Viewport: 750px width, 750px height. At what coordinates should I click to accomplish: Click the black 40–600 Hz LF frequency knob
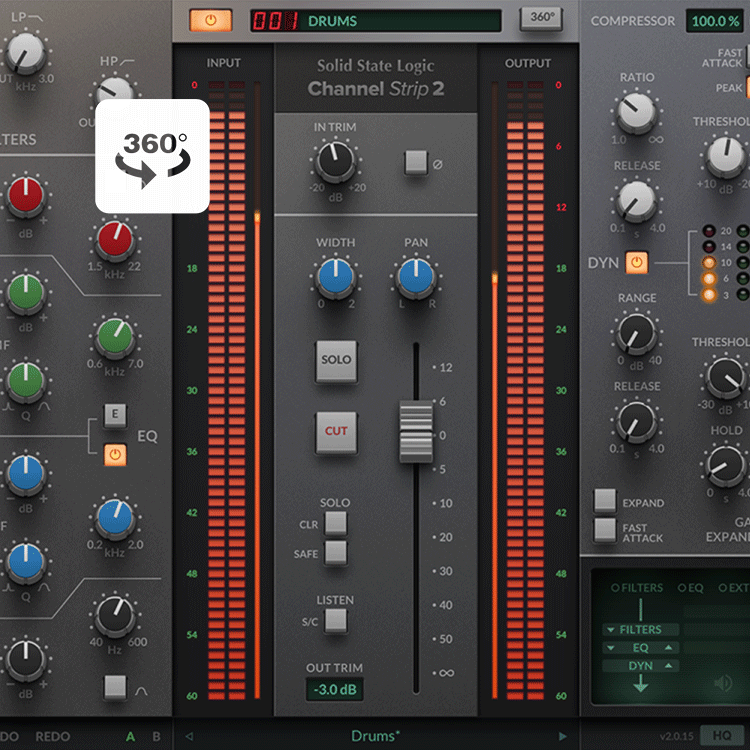(115, 616)
